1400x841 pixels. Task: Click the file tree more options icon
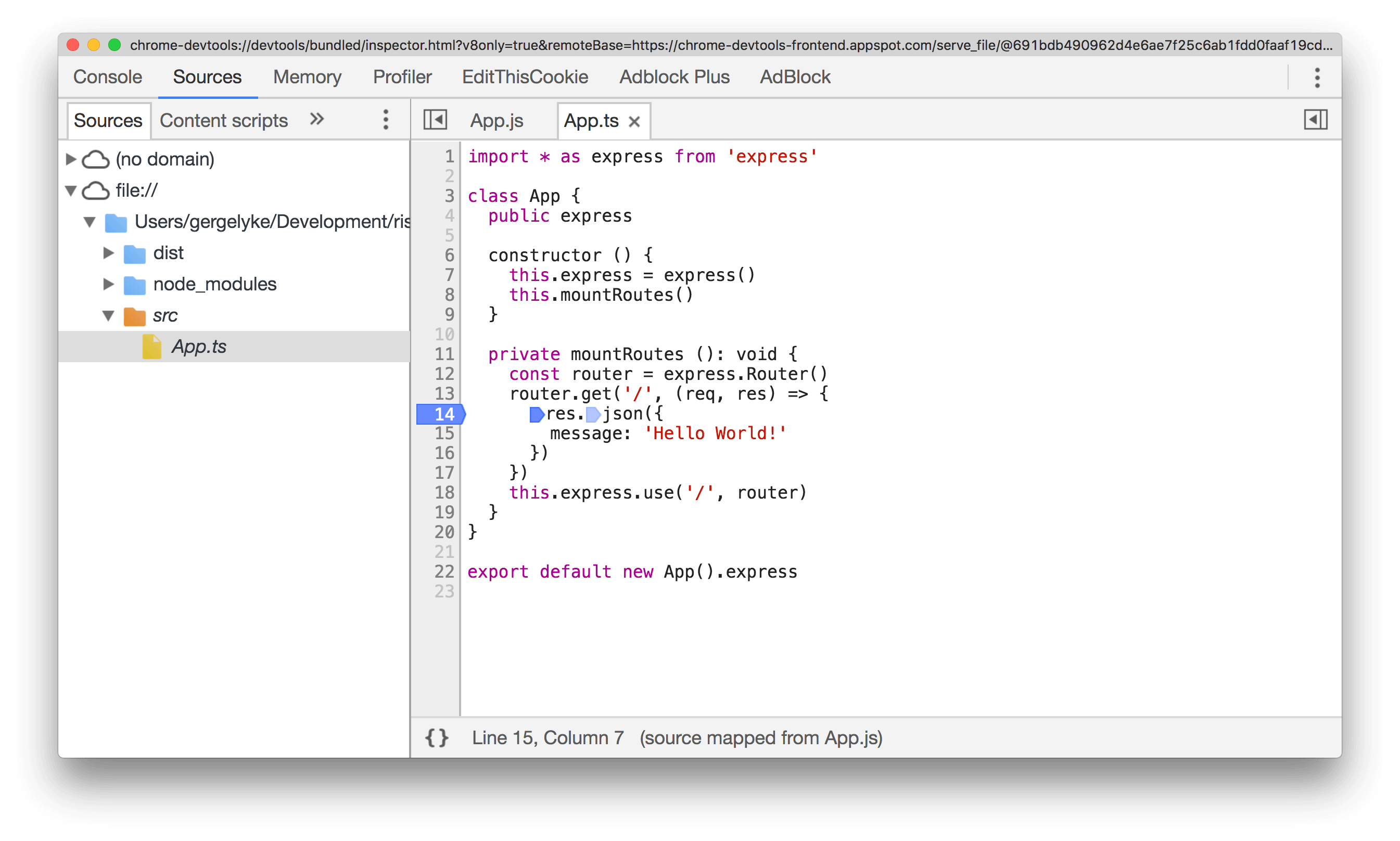click(x=386, y=120)
